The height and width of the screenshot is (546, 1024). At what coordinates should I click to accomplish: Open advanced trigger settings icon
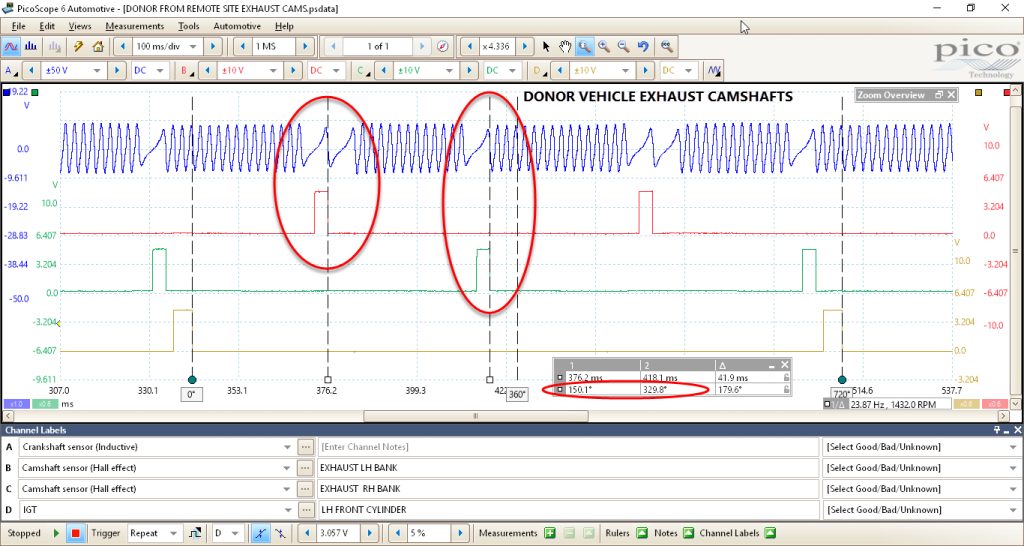[x=195, y=534]
